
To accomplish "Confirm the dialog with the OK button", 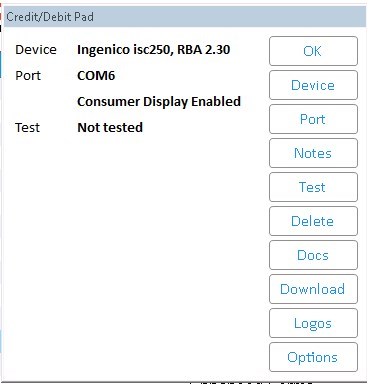I will (313, 51).
